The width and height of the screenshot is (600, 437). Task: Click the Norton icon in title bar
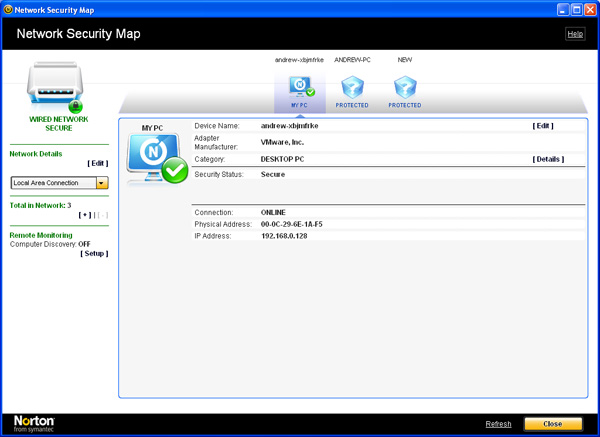point(8,10)
